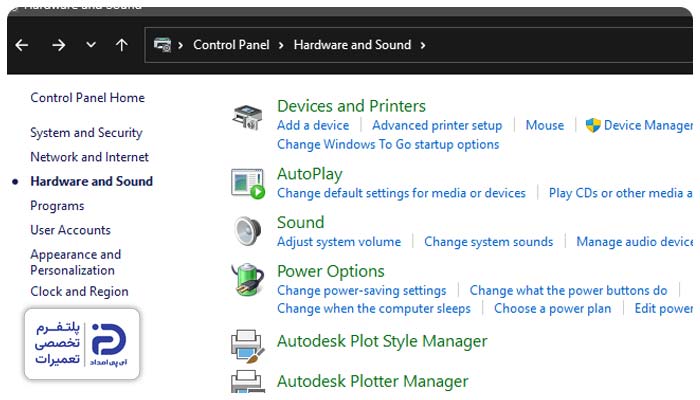700x400 pixels.
Task: Click the Control Panel icon in the address bar
Action: (162, 45)
